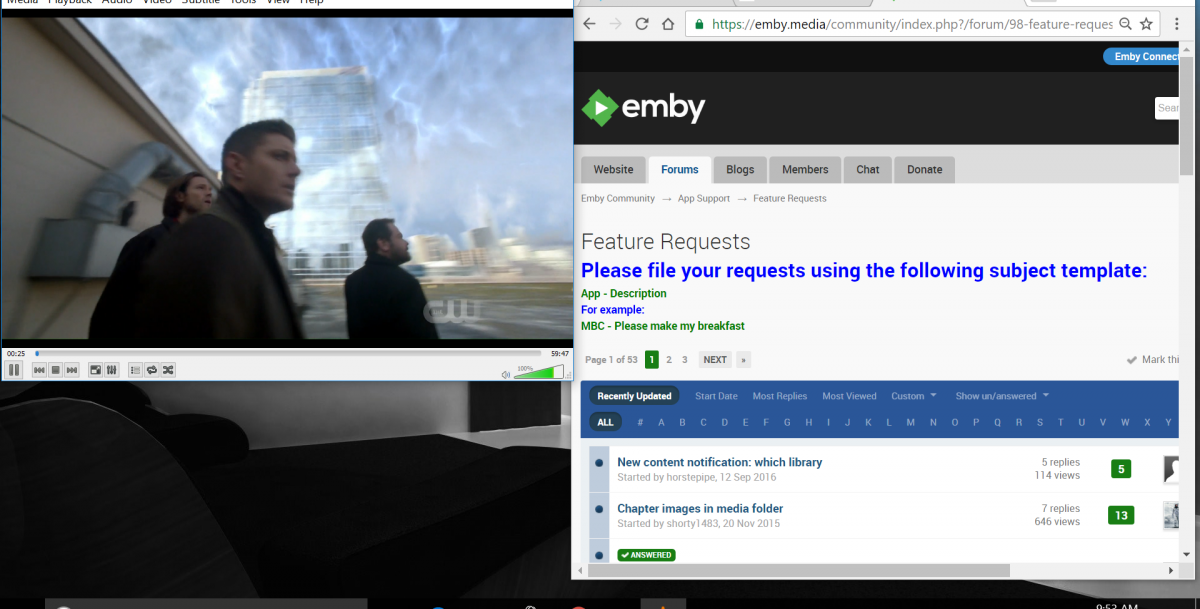The width and height of the screenshot is (1200, 609).
Task: Go forward in the browser
Action: [x=615, y=23]
